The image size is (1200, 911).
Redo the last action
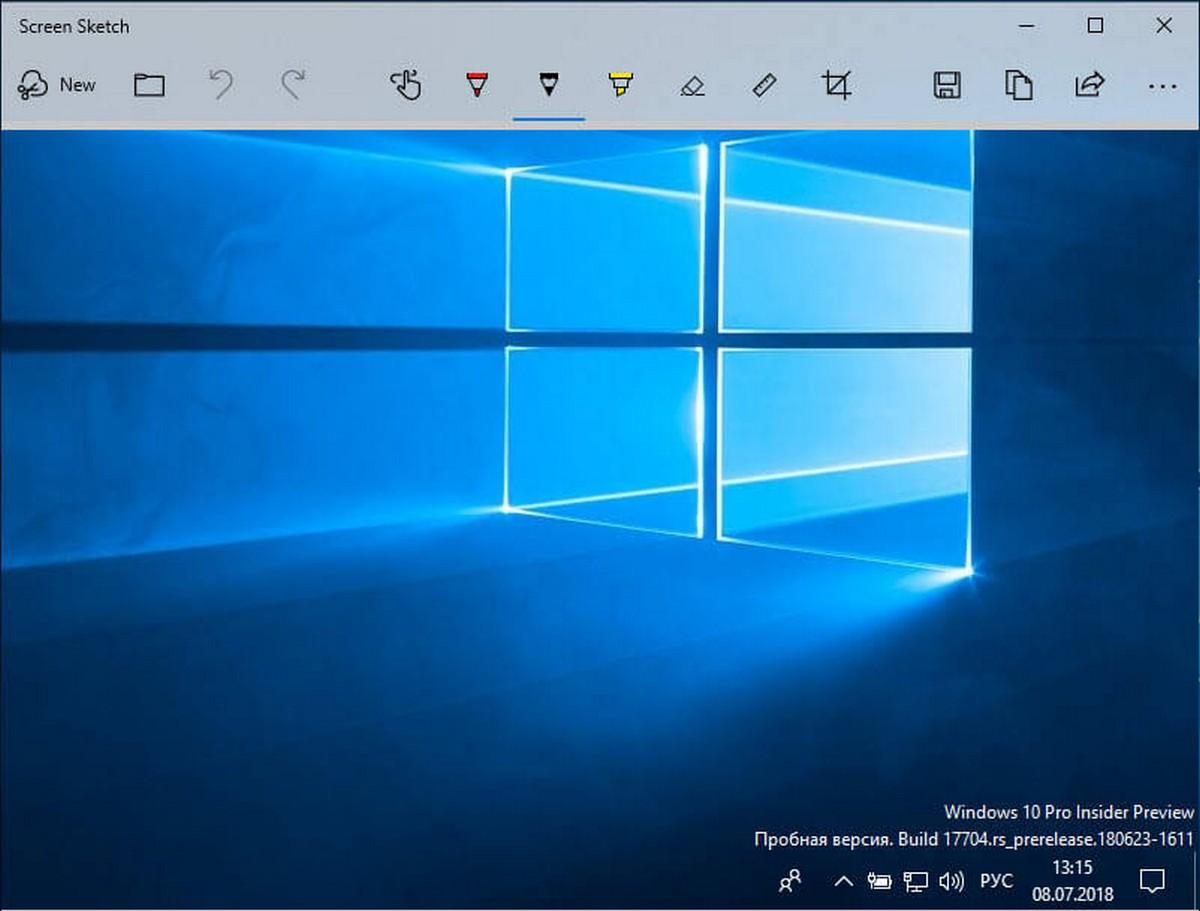click(x=292, y=85)
